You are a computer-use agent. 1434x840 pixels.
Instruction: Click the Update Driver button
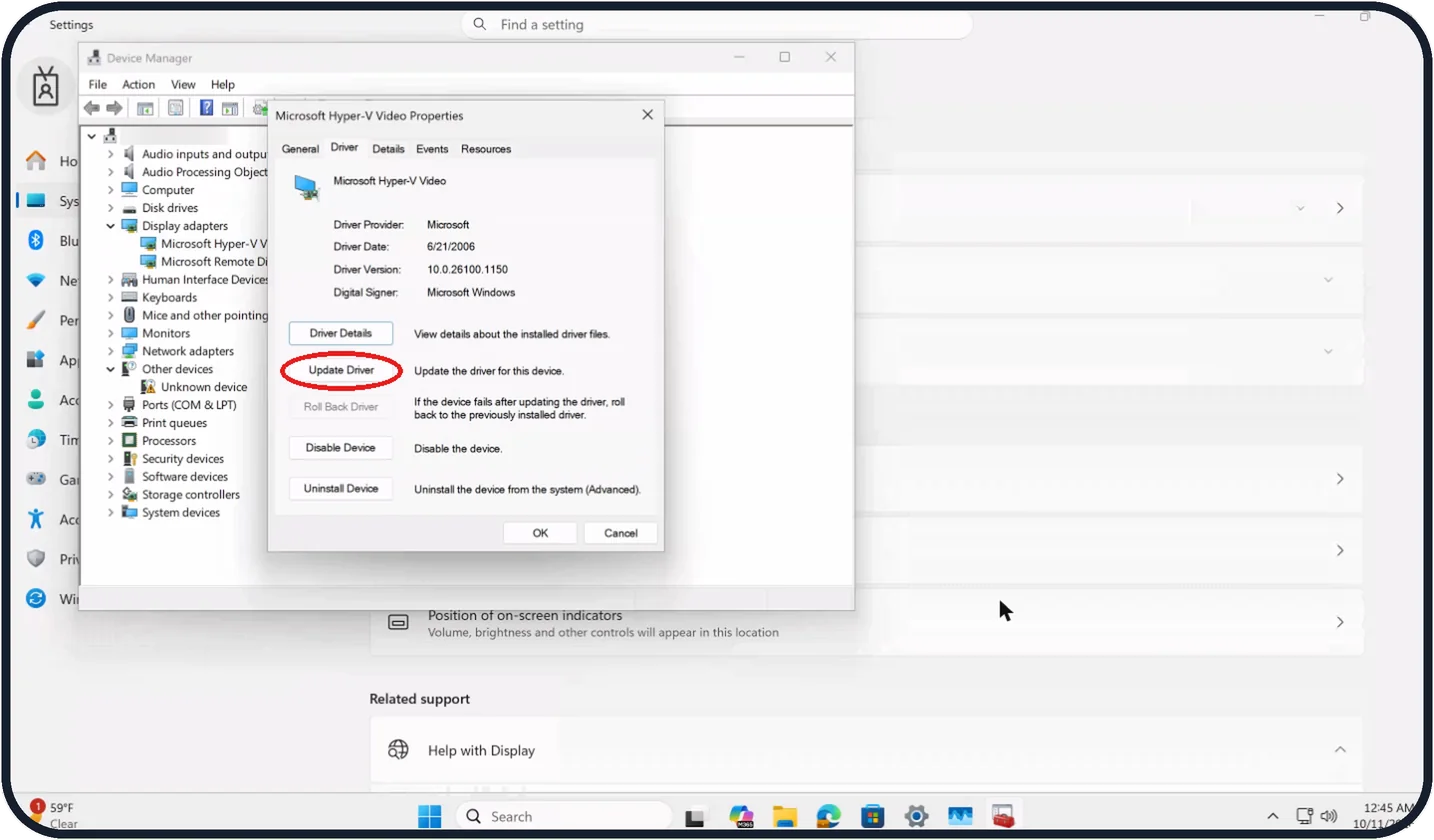pyautogui.click(x=341, y=370)
